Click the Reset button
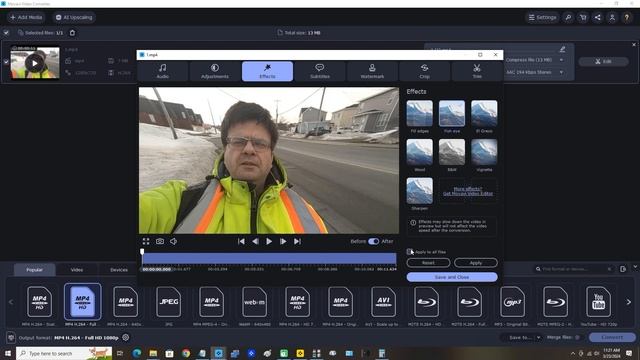Screen dimensions: 640x360 (428, 263)
